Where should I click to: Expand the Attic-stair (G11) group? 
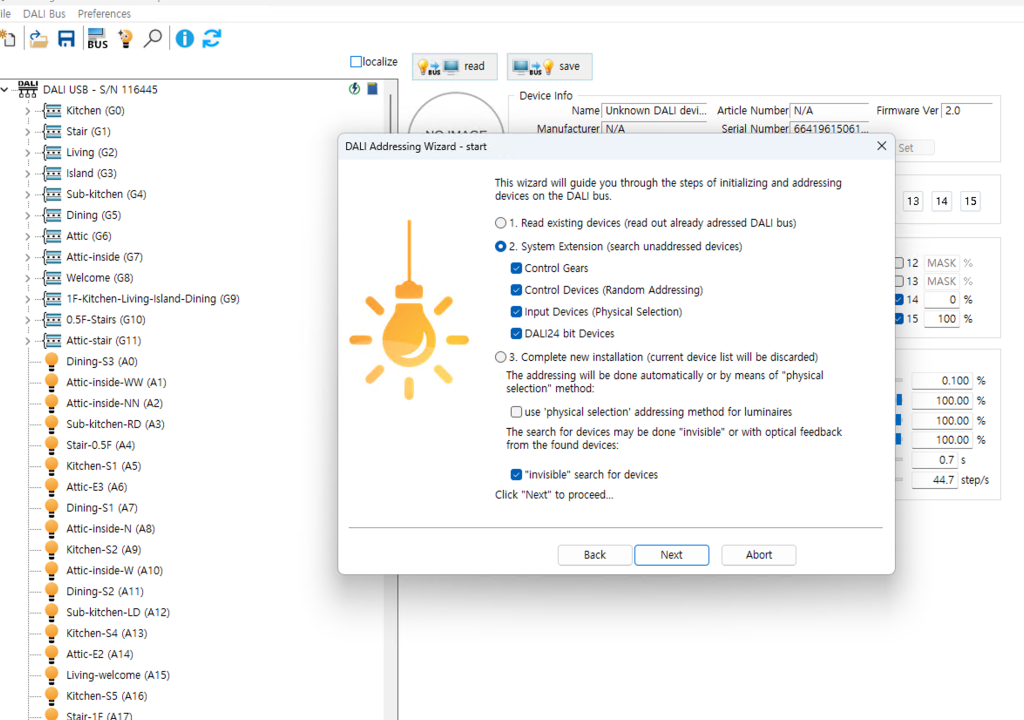(x=27, y=341)
